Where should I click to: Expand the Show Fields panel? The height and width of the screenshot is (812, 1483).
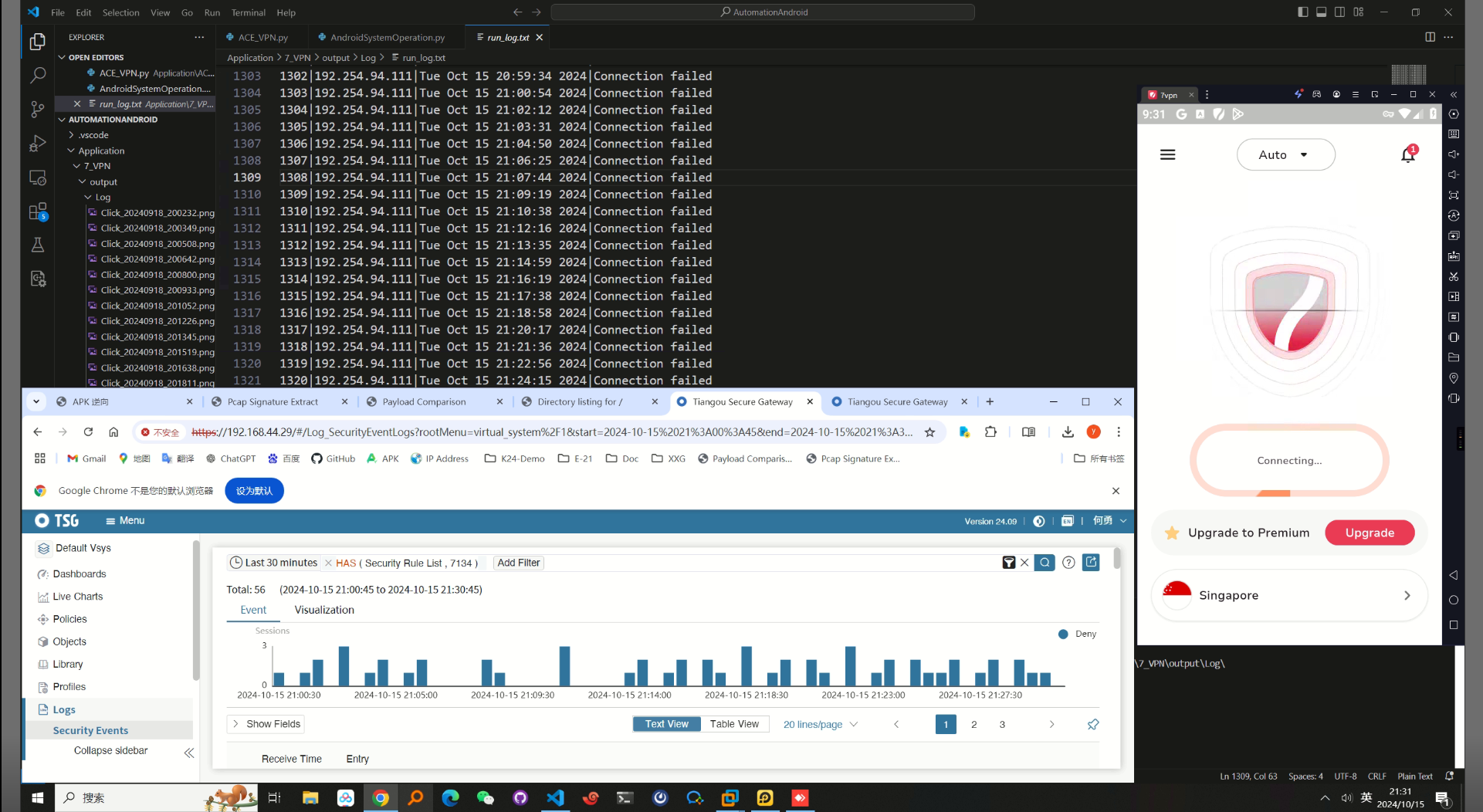266,724
